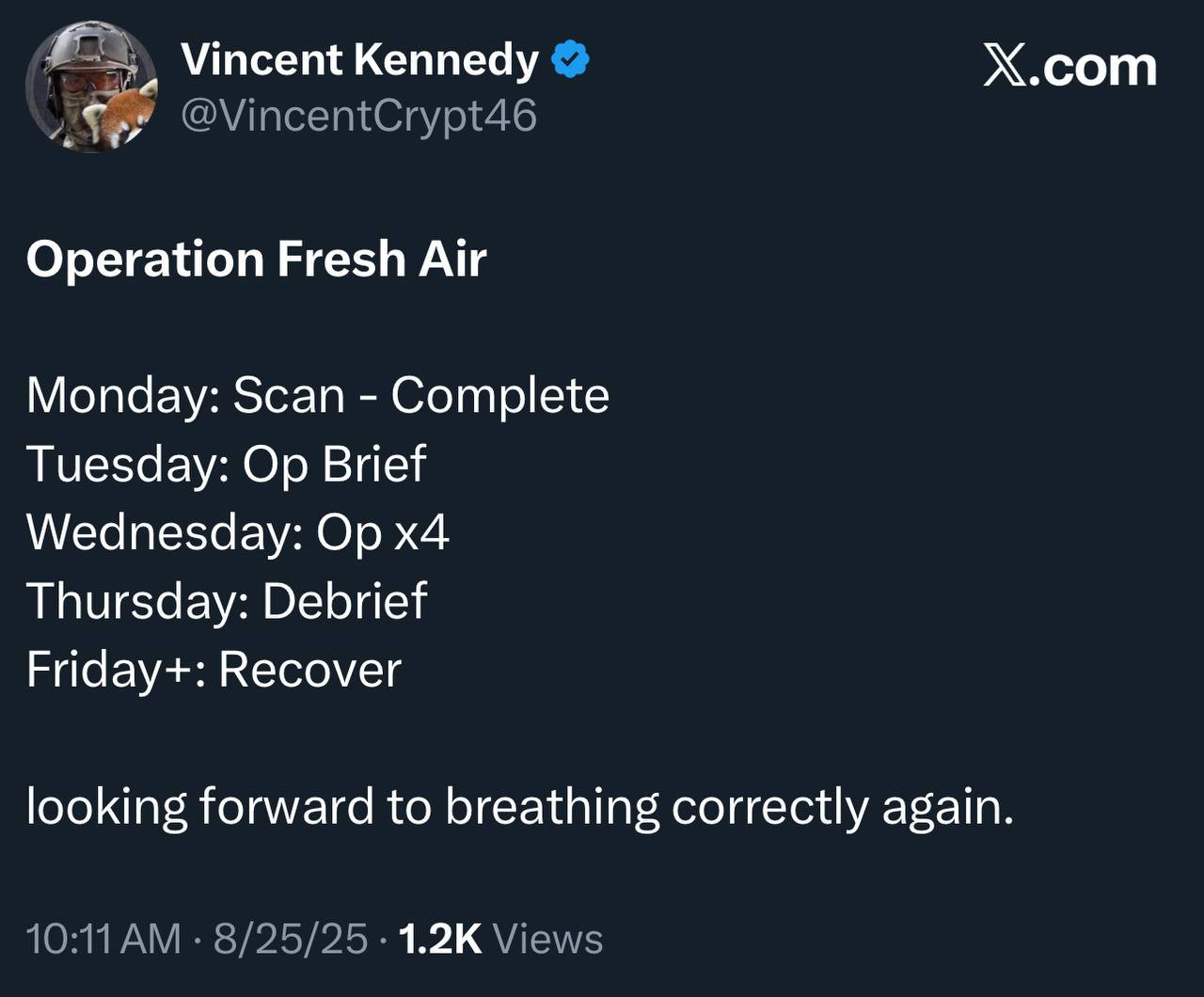Select the "Tuesday: Op Brief" line

226,464
